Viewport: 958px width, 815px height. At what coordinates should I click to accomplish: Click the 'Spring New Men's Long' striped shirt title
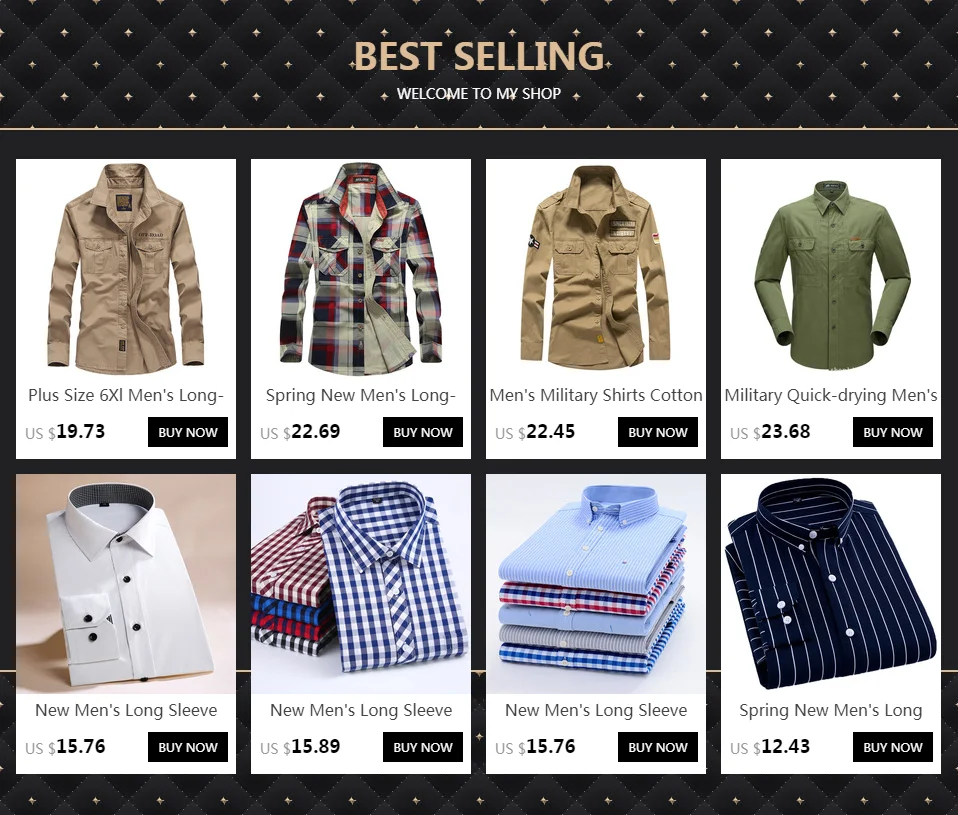(x=831, y=711)
